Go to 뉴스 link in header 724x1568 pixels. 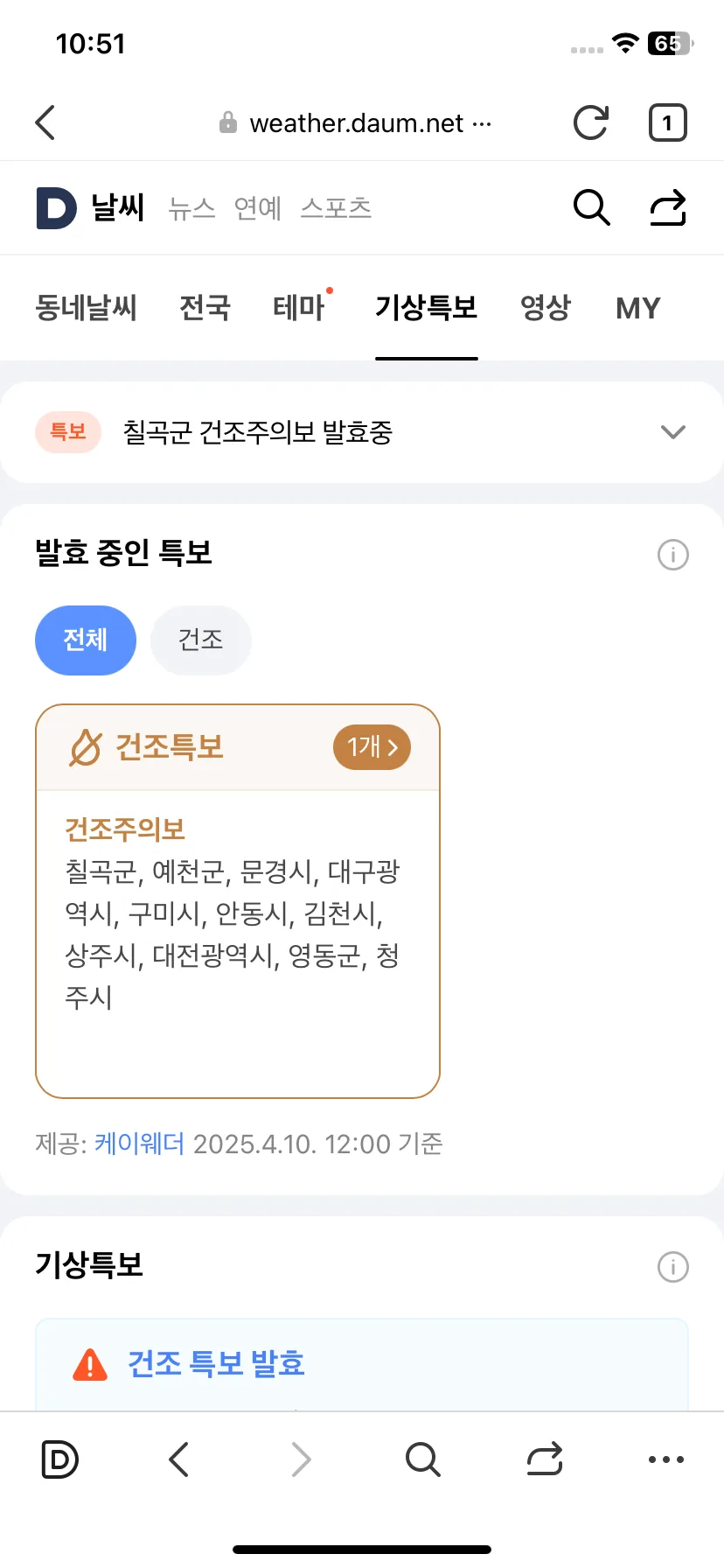point(191,208)
